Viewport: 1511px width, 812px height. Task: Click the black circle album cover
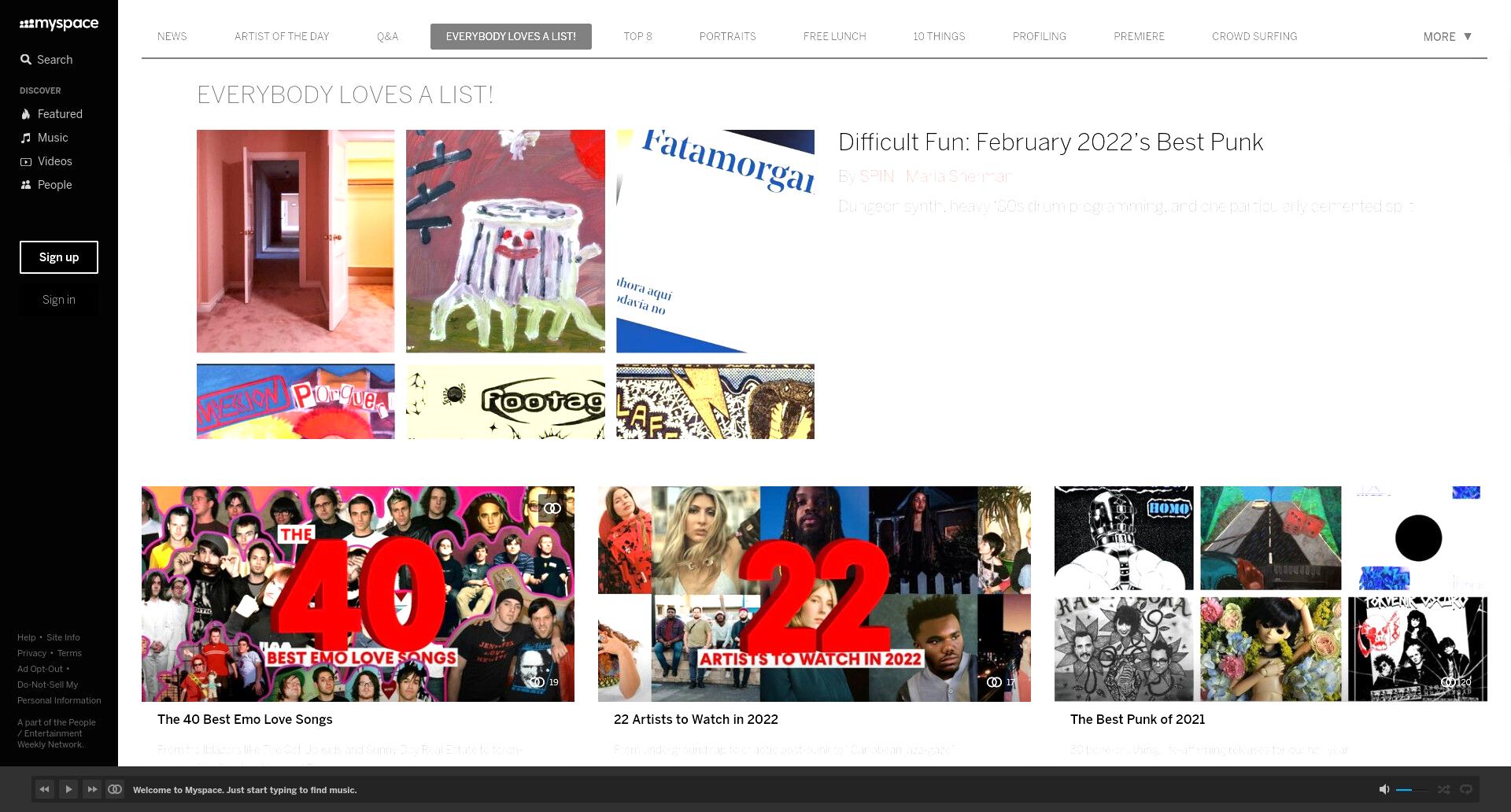click(1417, 538)
